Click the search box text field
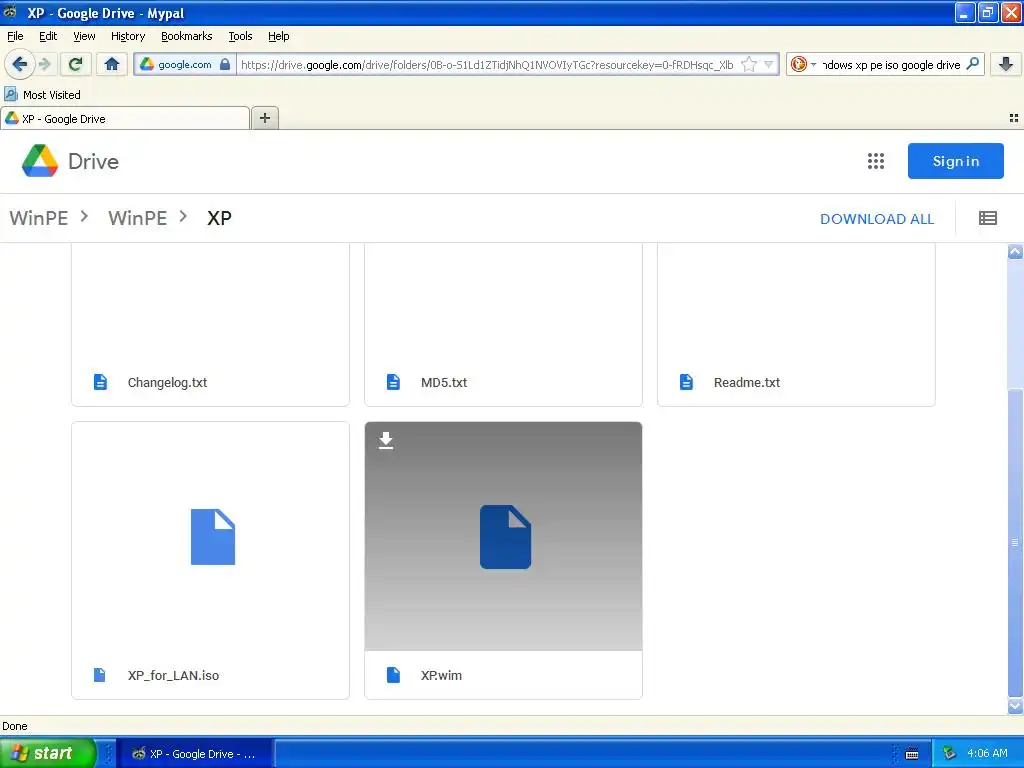This screenshot has height=768, width=1024. (x=891, y=65)
